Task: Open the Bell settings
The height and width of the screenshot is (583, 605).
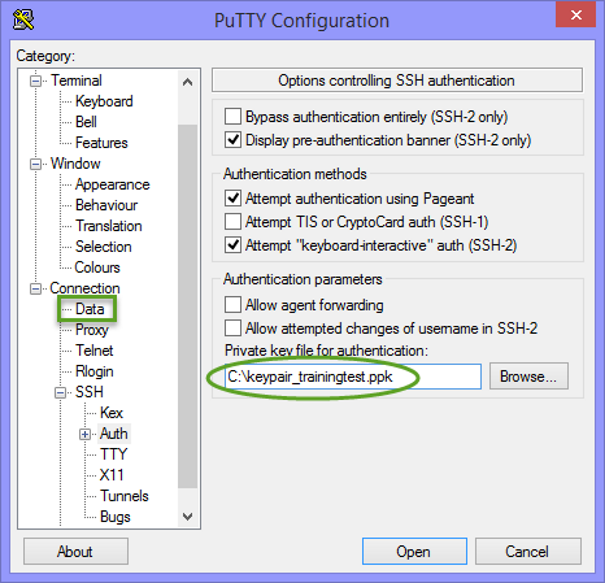Action: coord(86,122)
